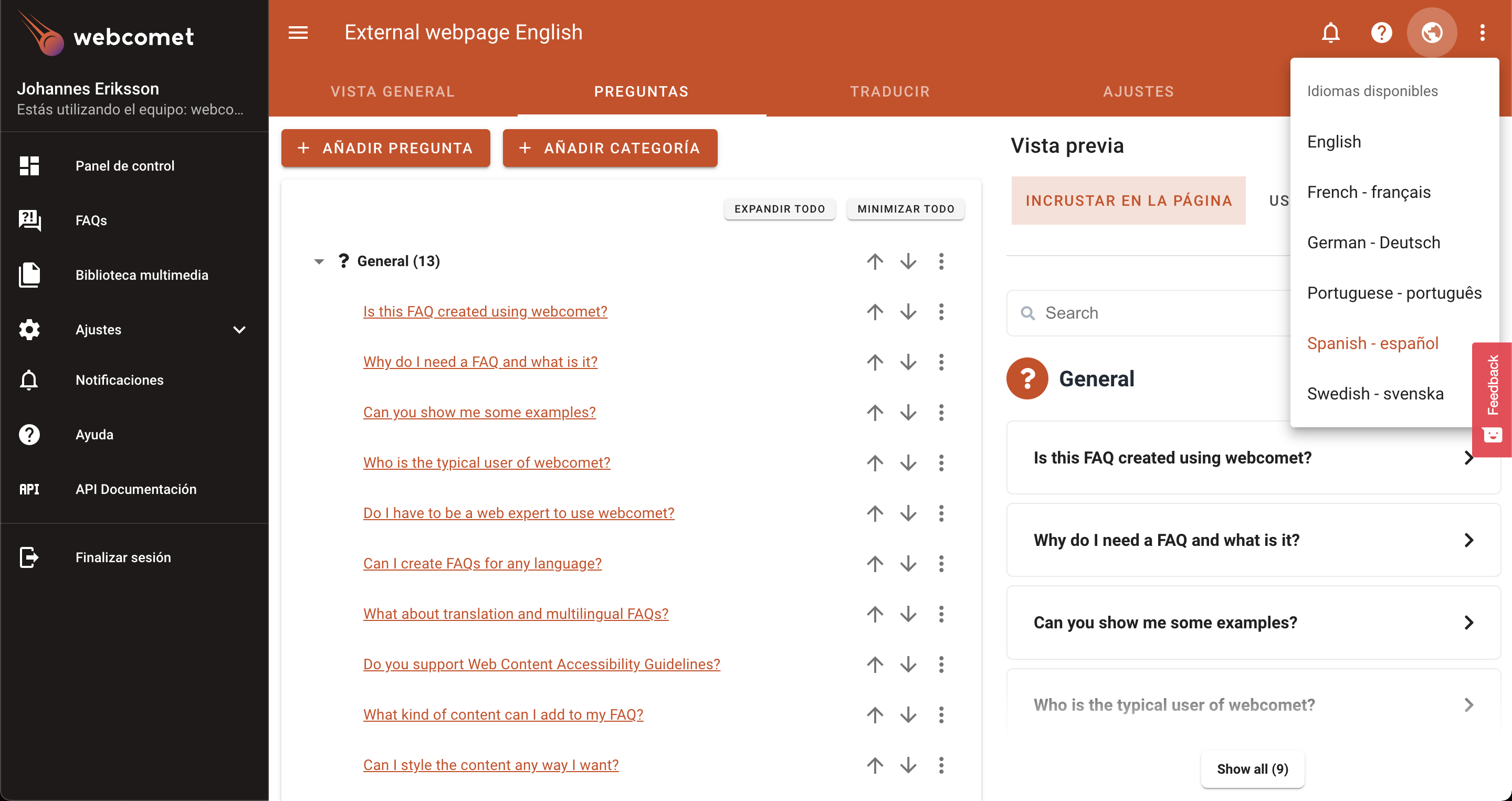Click Minimizar Todo button
The height and width of the screenshot is (801, 1512).
906,209
